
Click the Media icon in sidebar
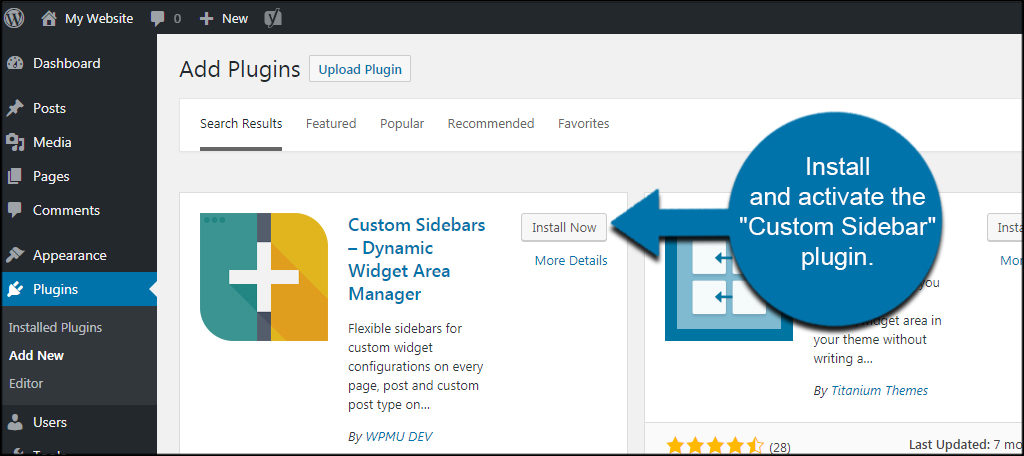click(x=15, y=142)
